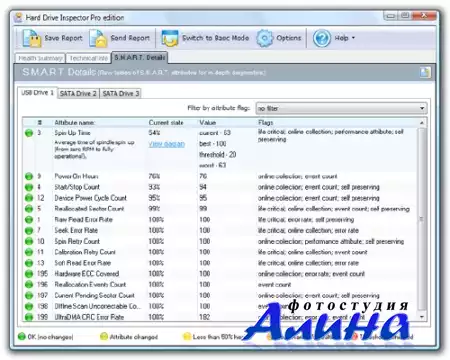Switch to the Technical Info tab
The width and height of the screenshot is (450, 360).
89,58
